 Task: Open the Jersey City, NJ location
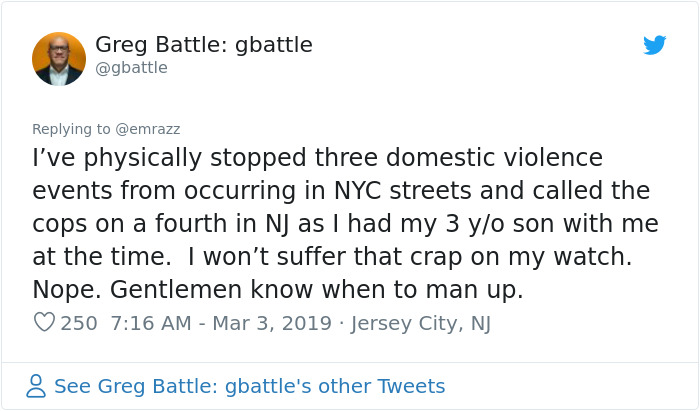pyautogui.click(x=421, y=324)
